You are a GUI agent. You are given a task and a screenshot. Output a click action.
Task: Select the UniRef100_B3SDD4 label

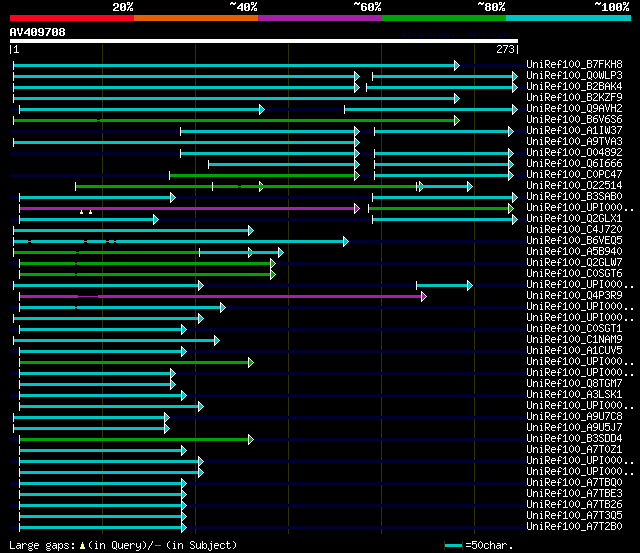(574, 439)
